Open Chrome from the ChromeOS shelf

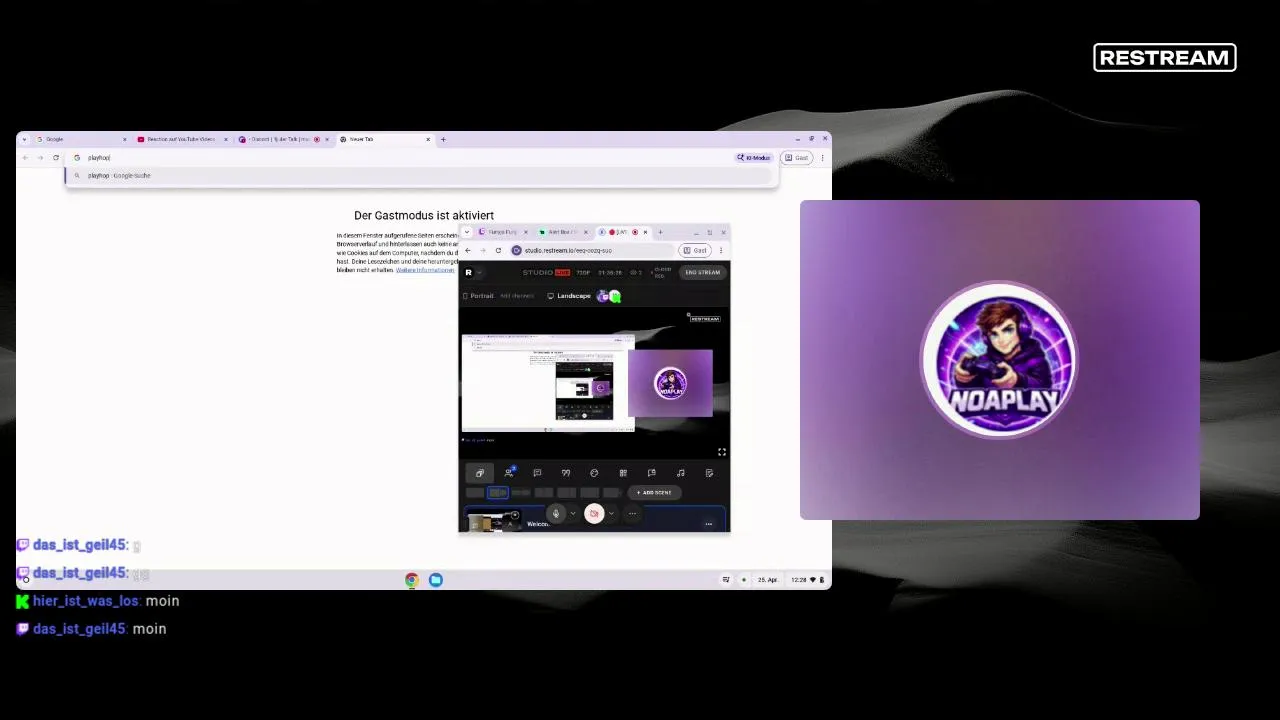click(x=411, y=580)
